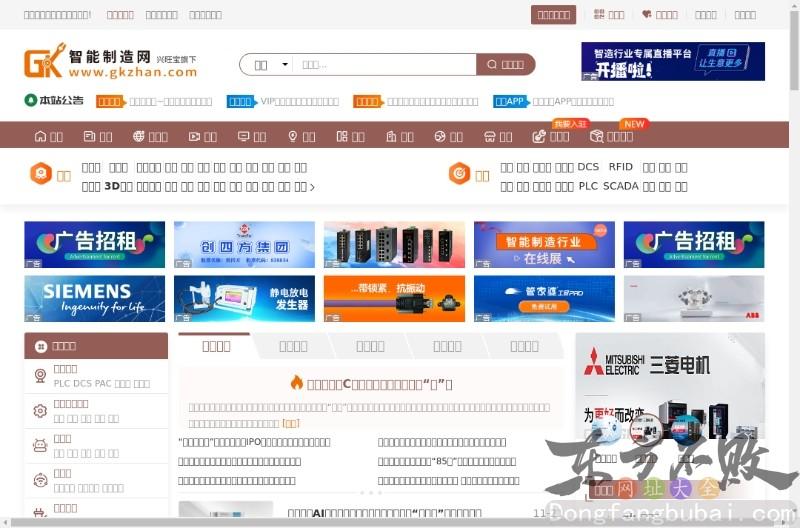This screenshot has height=528, width=800.
Task: Click the nav item with the NEW badge
Action: point(611,136)
